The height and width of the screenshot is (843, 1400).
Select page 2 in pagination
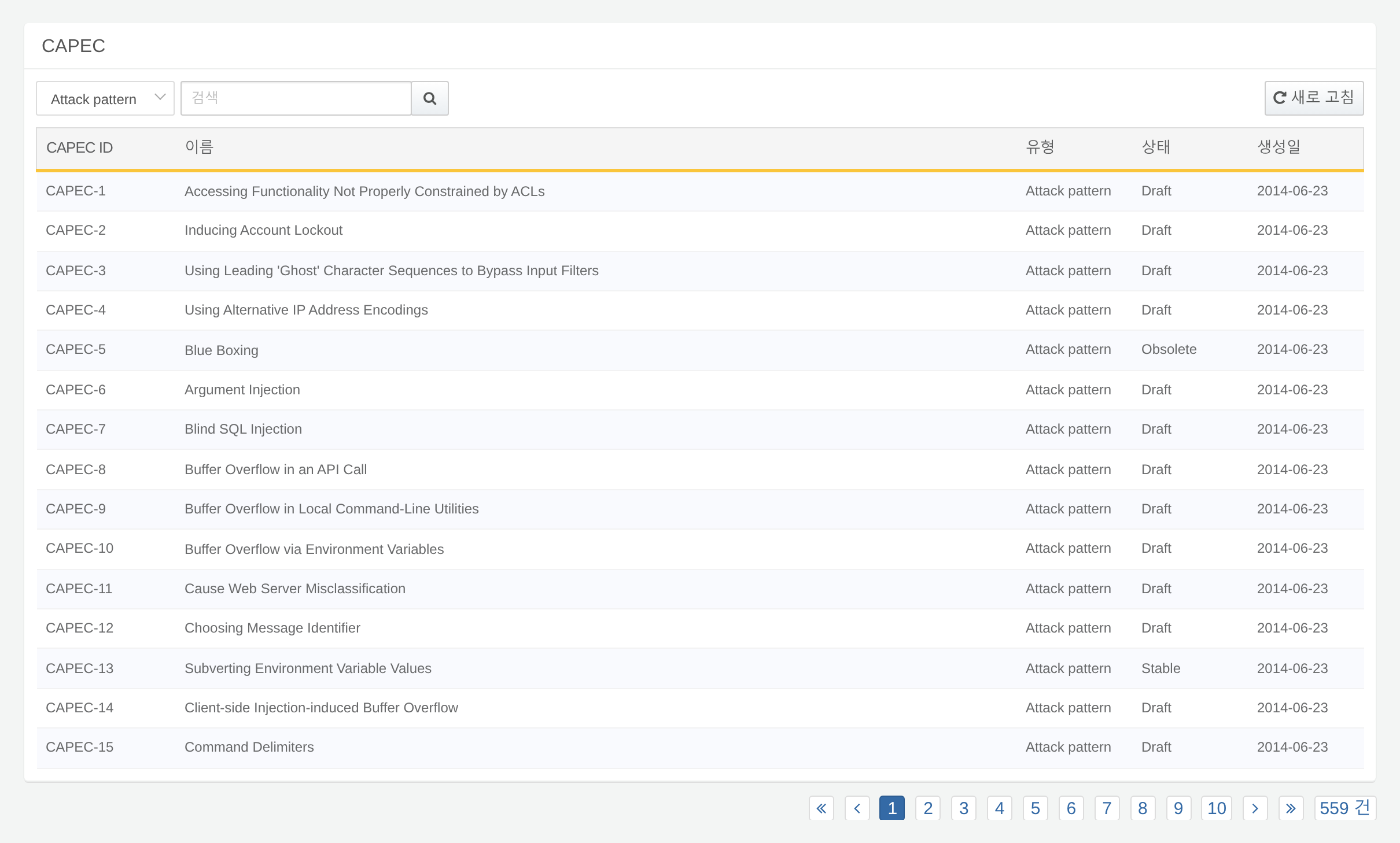click(928, 808)
